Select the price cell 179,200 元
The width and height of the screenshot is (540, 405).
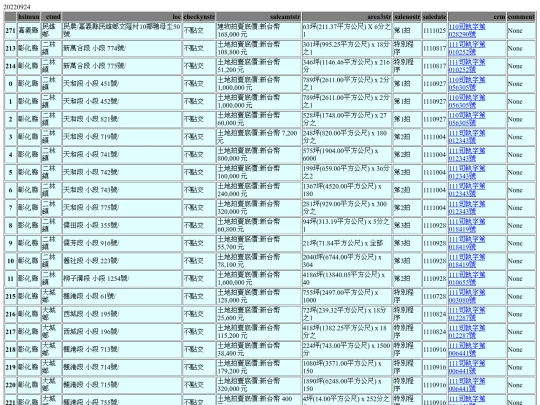click(259, 367)
